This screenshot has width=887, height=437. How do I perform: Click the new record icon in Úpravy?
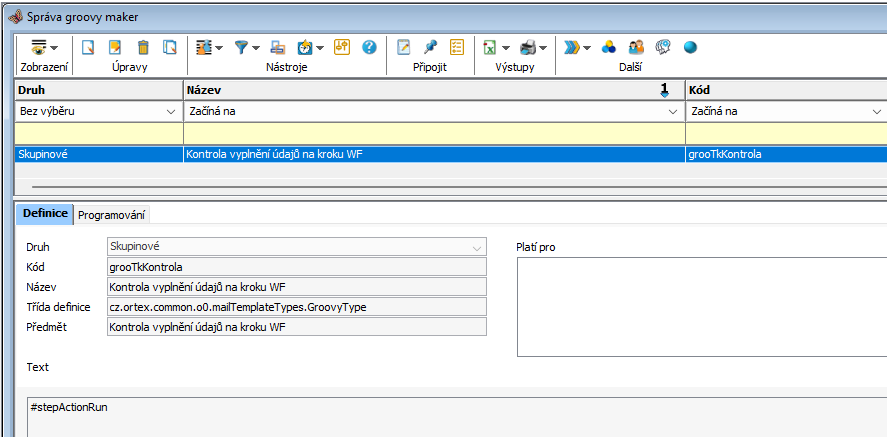tap(88, 47)
